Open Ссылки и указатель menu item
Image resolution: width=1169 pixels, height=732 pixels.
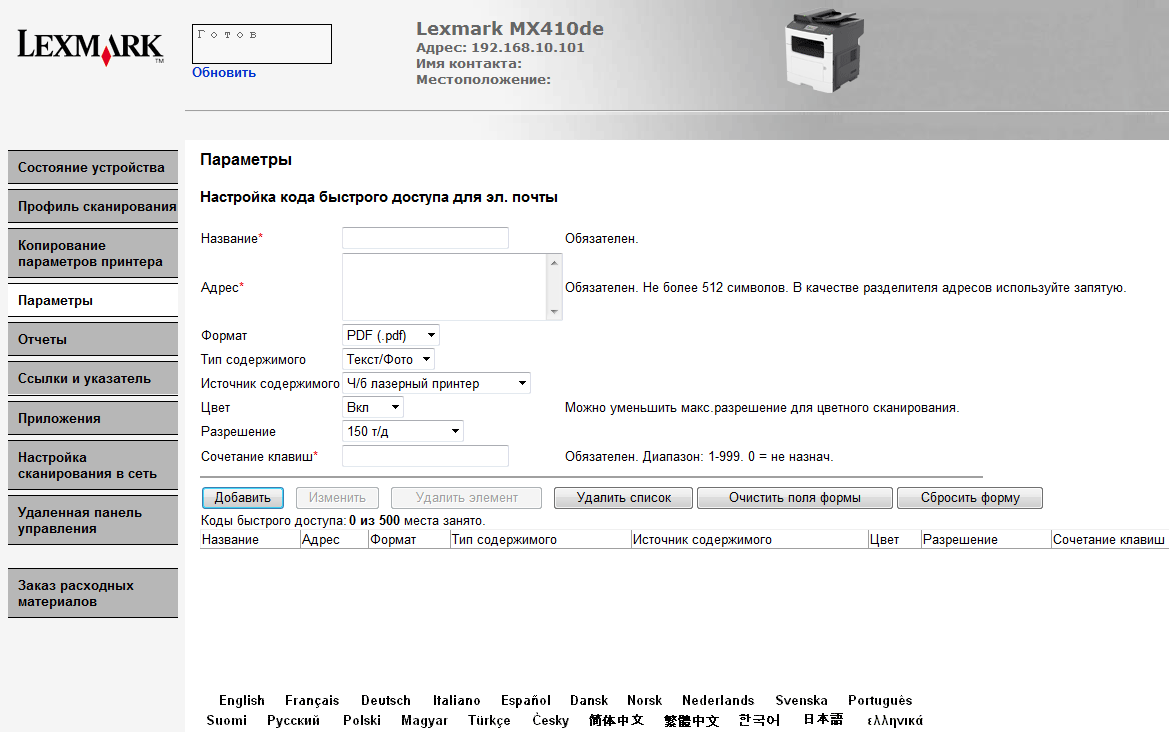tap(92, 379)
